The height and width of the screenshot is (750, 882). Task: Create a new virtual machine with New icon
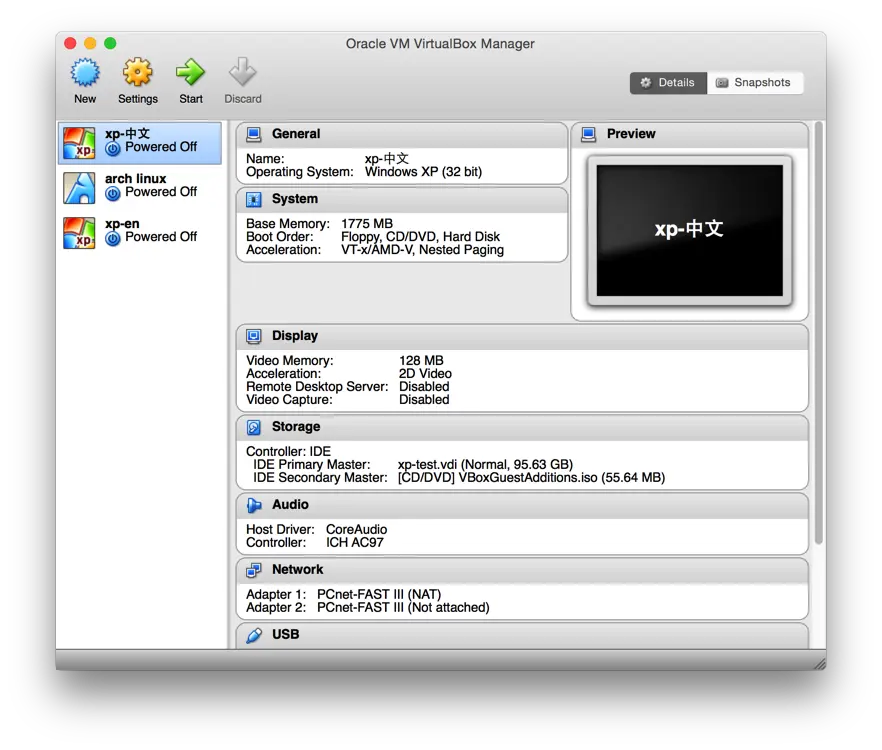(85, 81)
